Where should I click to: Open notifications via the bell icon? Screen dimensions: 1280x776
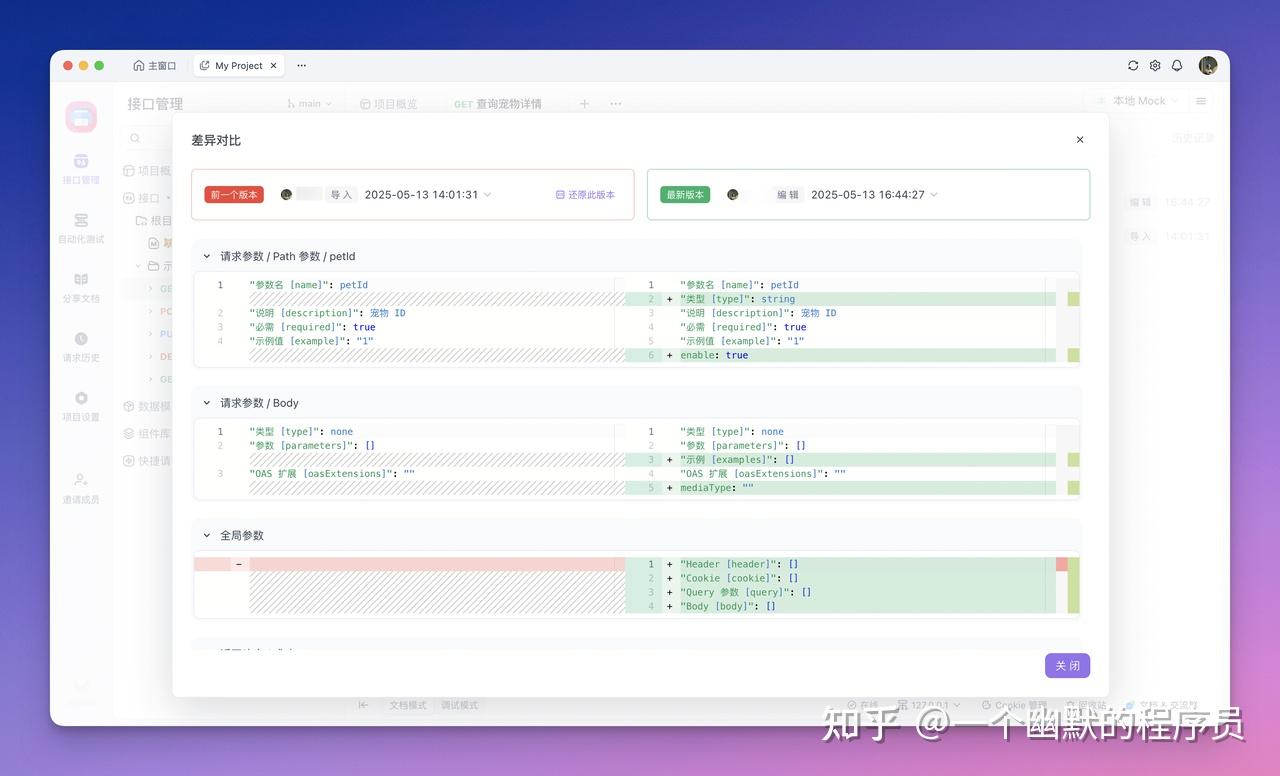pyautogui.click(x=1178, y=65)
